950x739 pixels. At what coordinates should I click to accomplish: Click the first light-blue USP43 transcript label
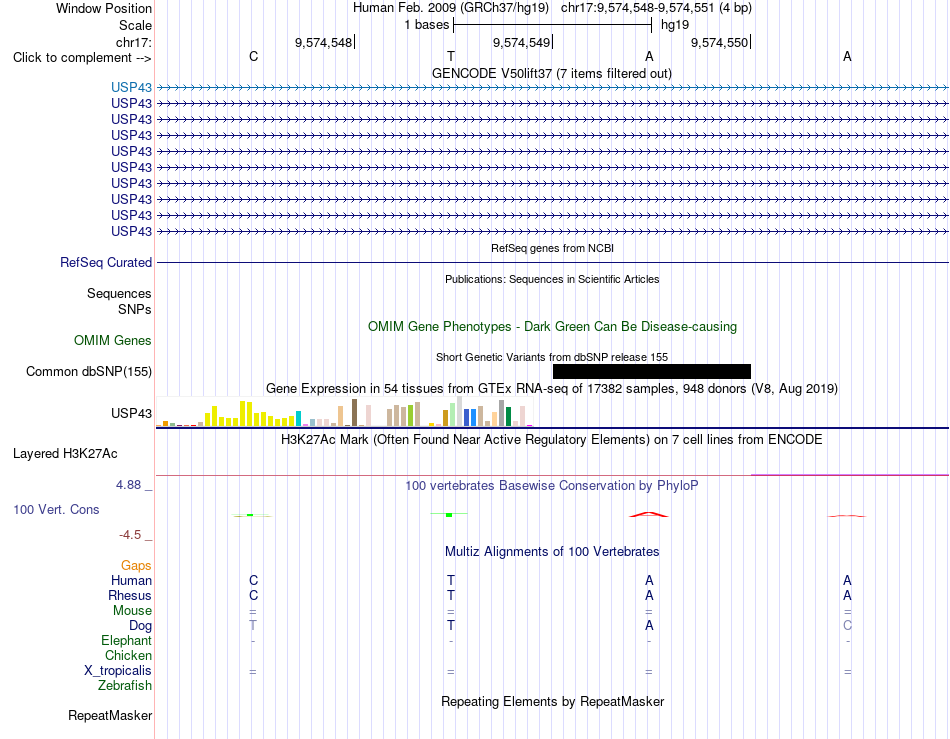131,87
